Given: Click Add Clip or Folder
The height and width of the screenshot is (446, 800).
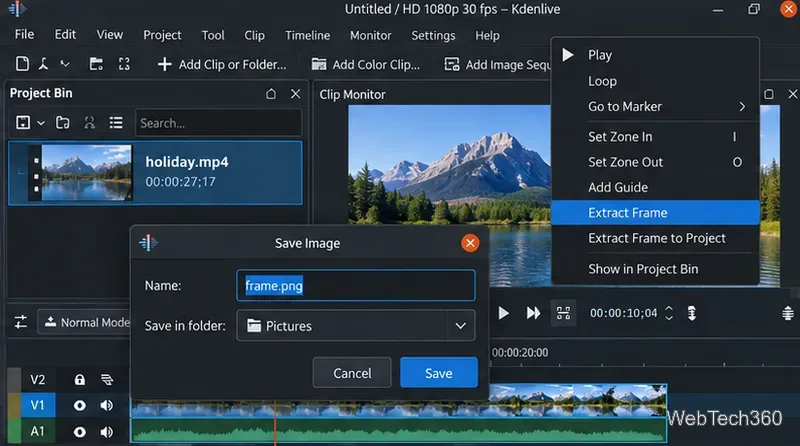Looking at the screenshot, I should pos(222,64).
